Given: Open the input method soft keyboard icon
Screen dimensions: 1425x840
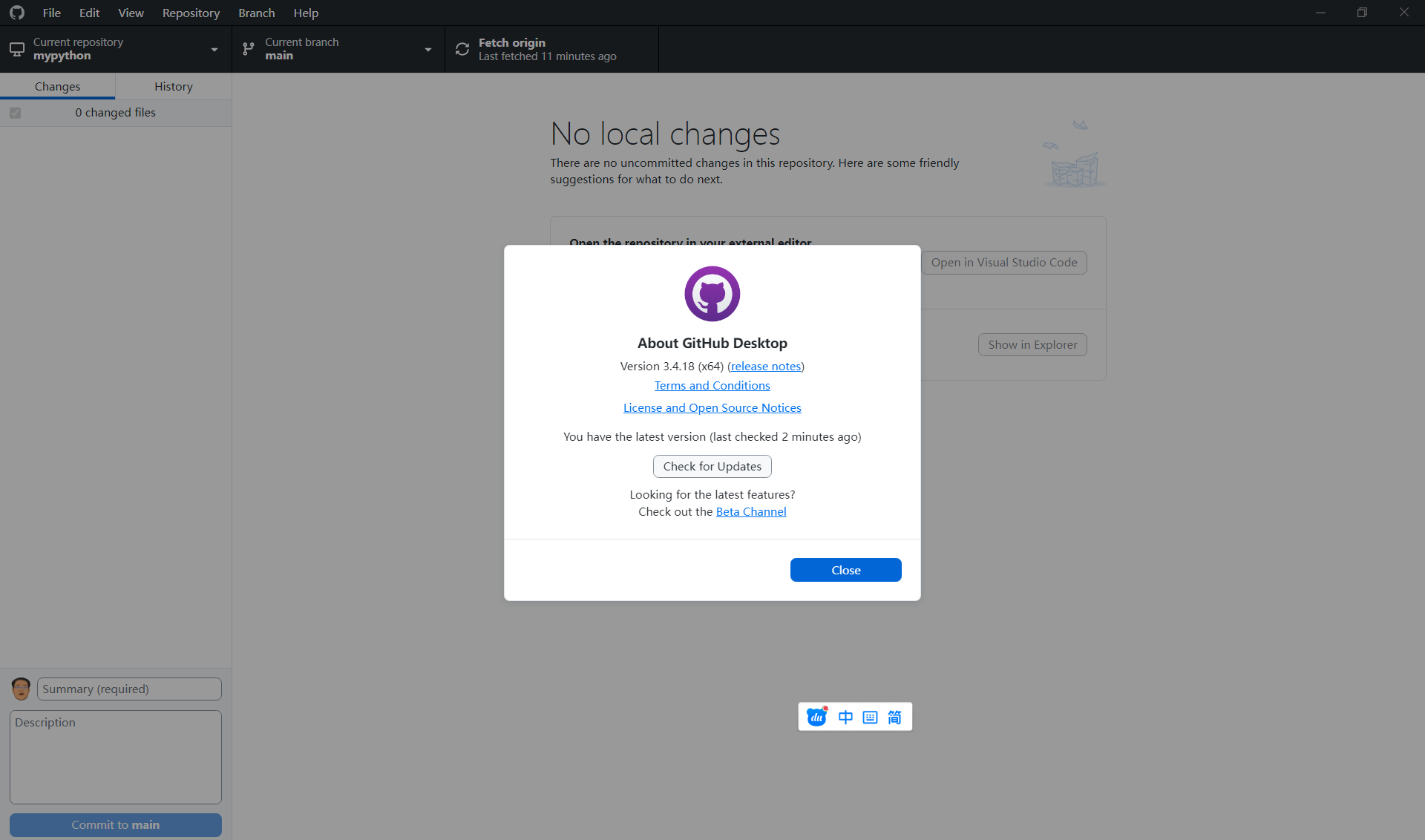Looking at the screenshot, I should 871,717.
